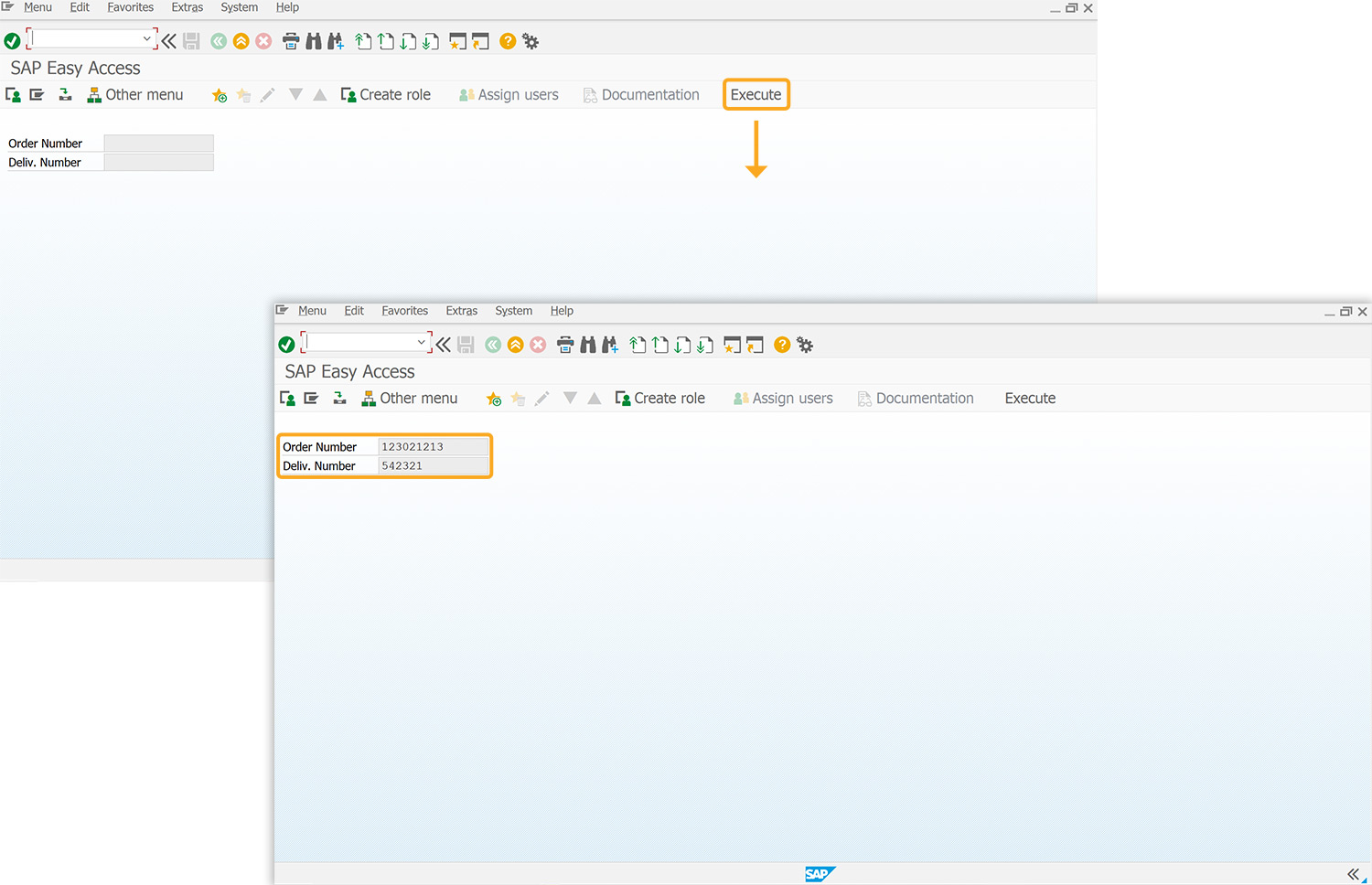Click Documentation in back window
Viewport: 1372px width, 885px height.
[641, 95]
